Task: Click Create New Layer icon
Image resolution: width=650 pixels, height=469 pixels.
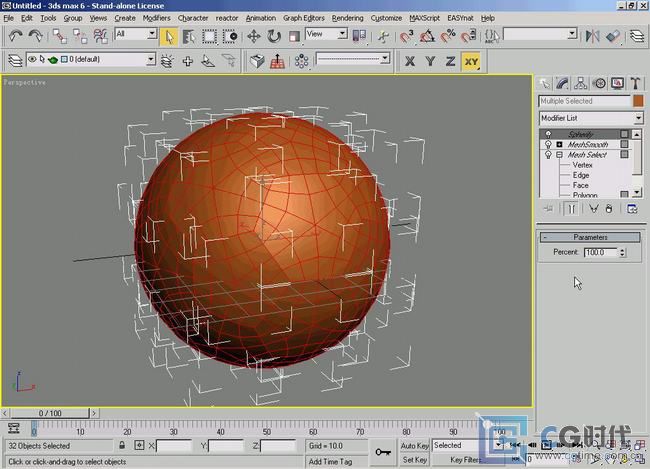Action: (x=167, y=61)
